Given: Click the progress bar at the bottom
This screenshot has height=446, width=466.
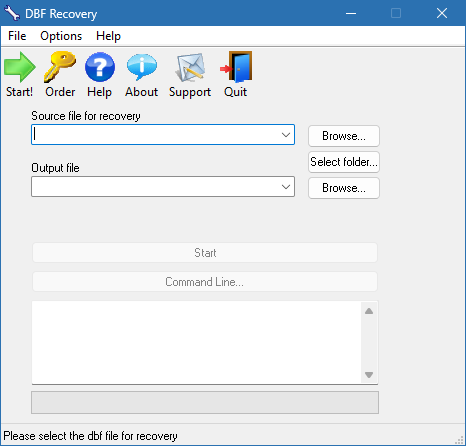Looking at the screenshot, I should [x=205, y=403].
